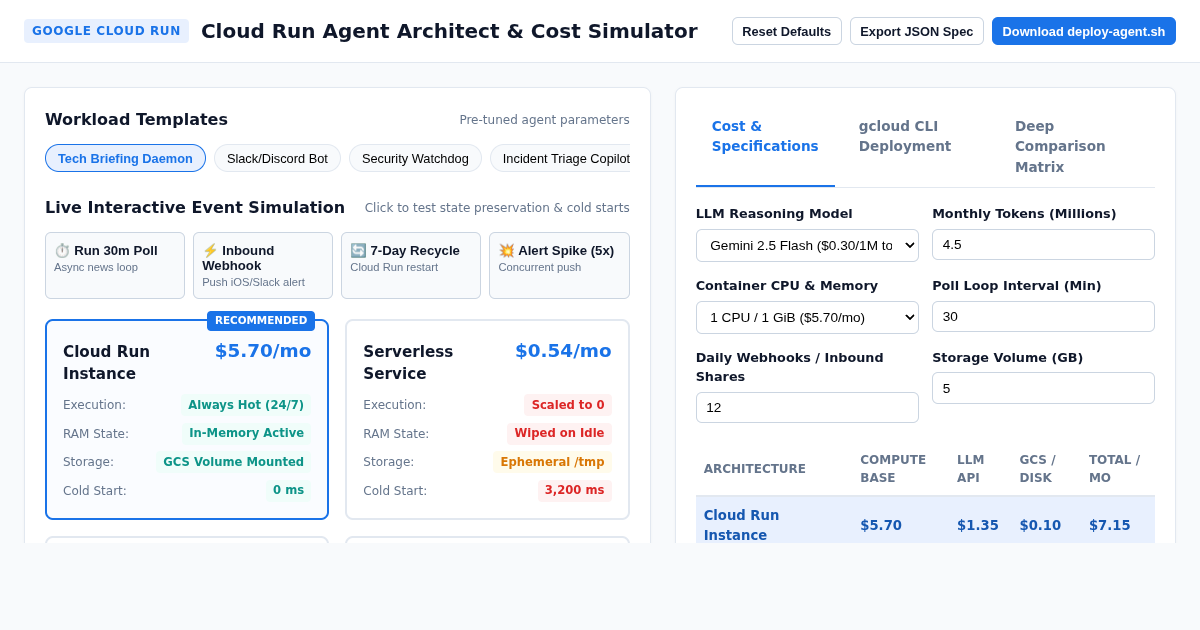Image resolution: width=1200 pixels, height=630 pixels.
Task: Download the deploy-agent.sh script
Action: [x=1084, y=31]
